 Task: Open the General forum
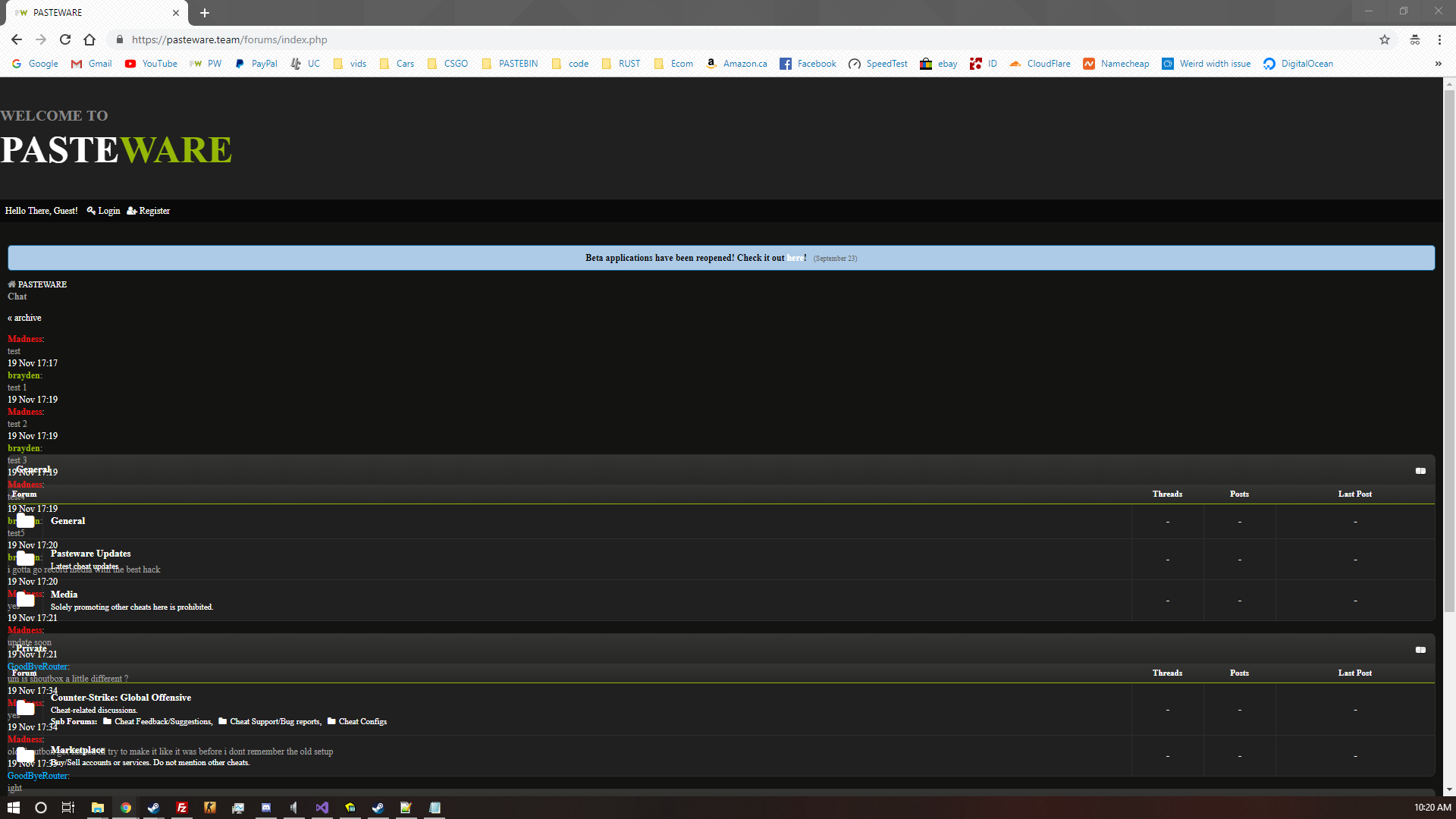[67, 521]
